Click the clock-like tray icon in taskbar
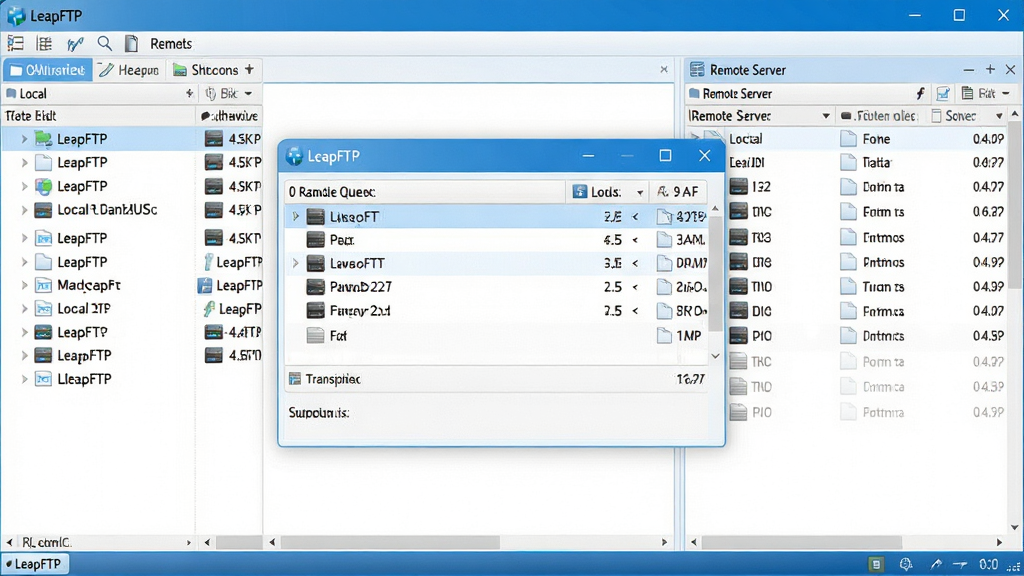The width and height of the screenshot is (1024, 576). pos(906,564)
